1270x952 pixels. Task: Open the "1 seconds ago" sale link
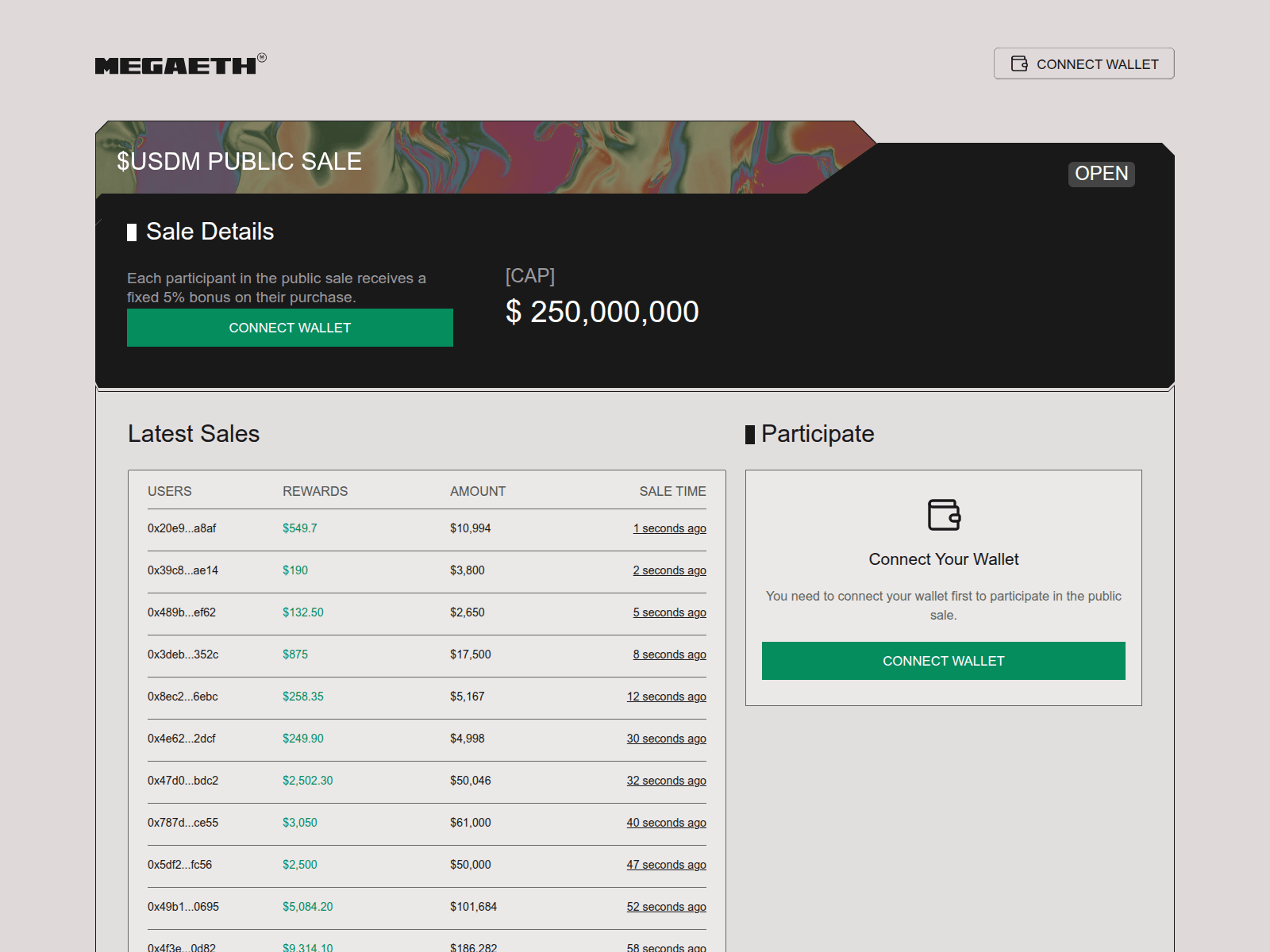pyautogui.click(x=669, y=528)
